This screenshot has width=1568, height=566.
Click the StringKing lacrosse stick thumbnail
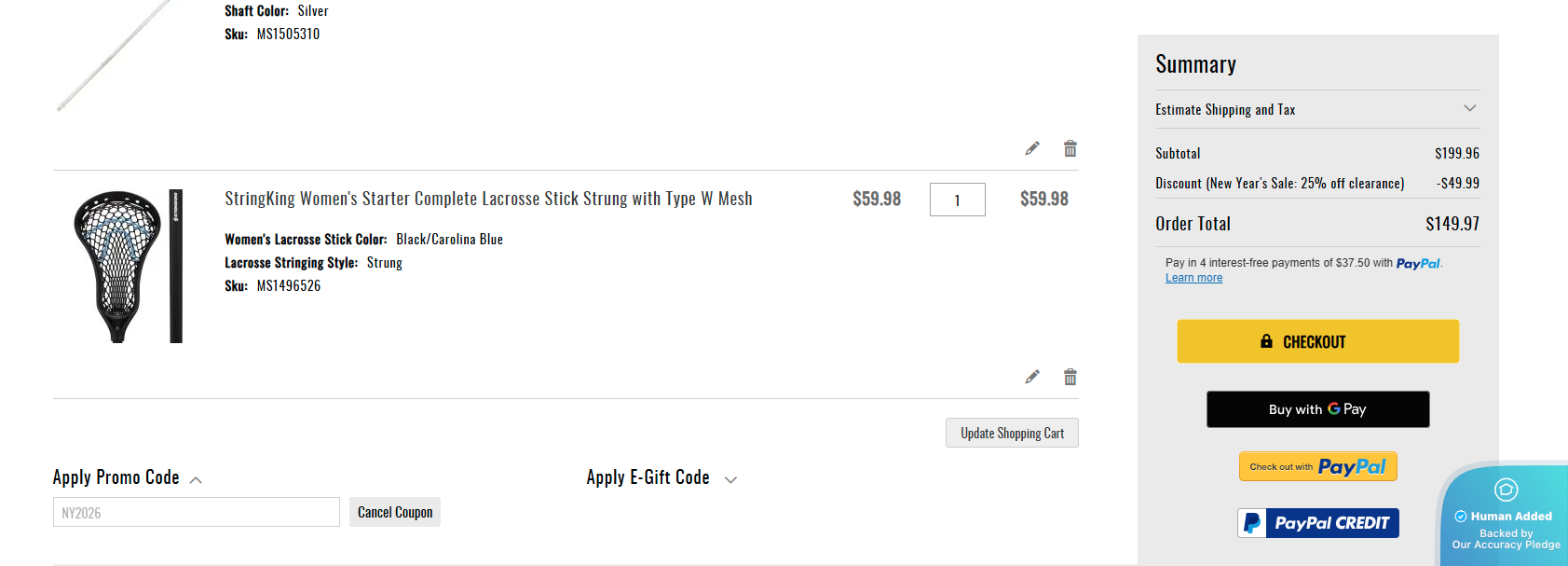128,266
